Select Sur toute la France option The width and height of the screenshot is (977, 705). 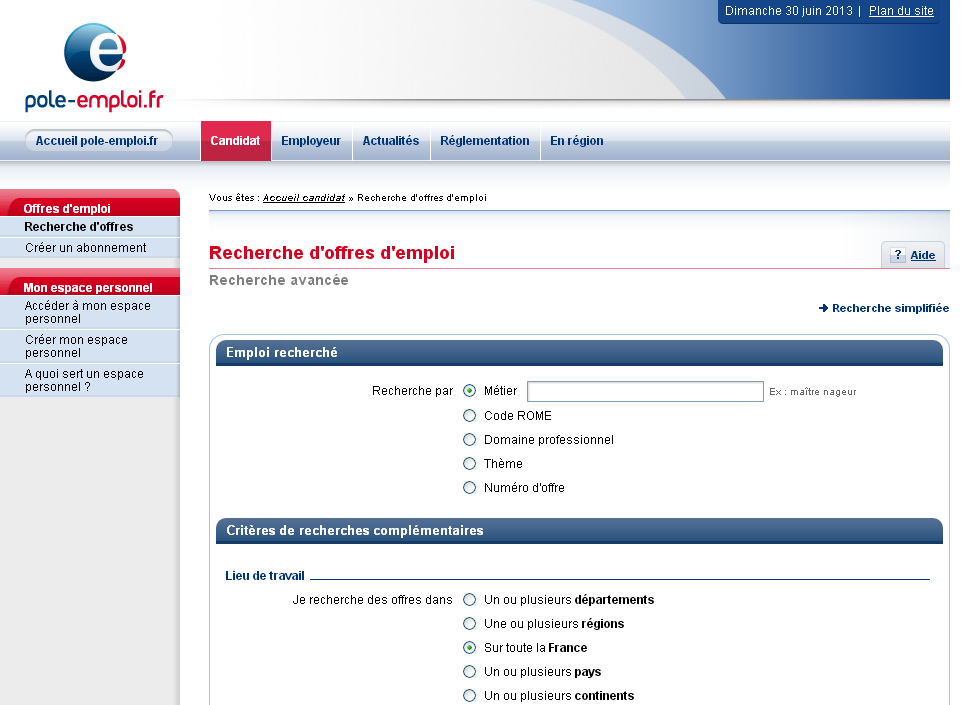coord(469,647)
